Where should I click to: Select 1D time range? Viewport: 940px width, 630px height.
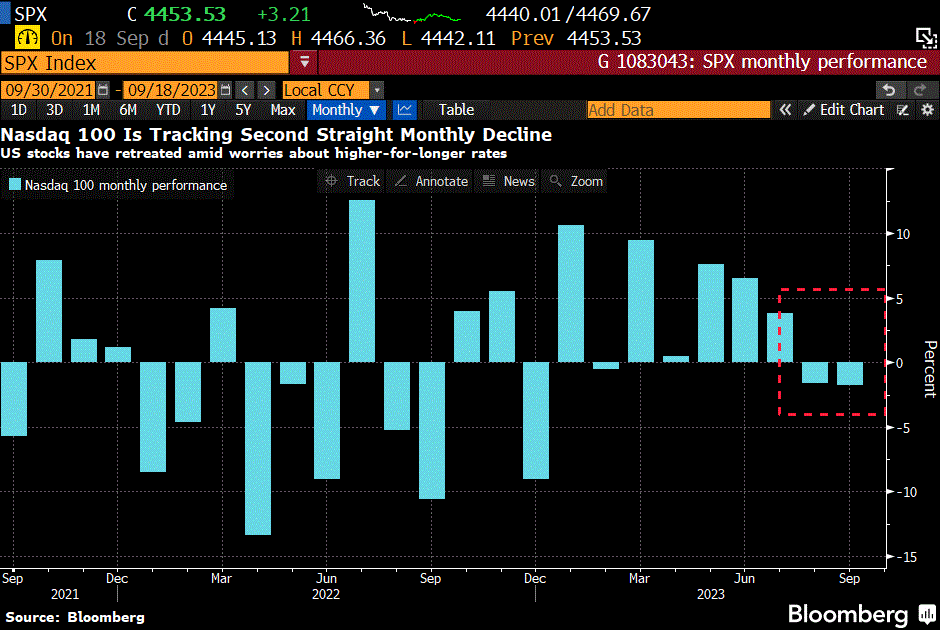(19, 110)
